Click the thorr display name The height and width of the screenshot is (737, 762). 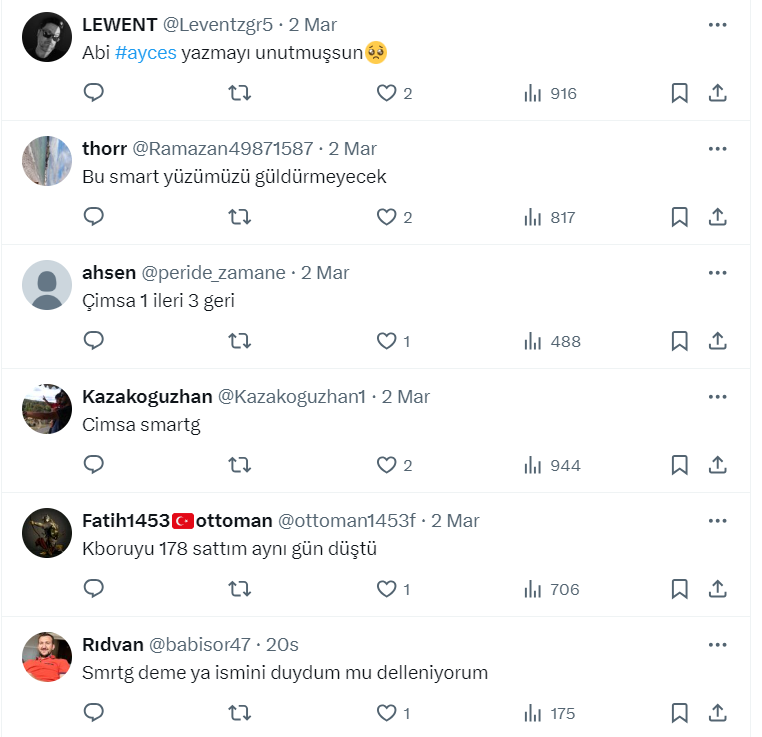(104, 149)
